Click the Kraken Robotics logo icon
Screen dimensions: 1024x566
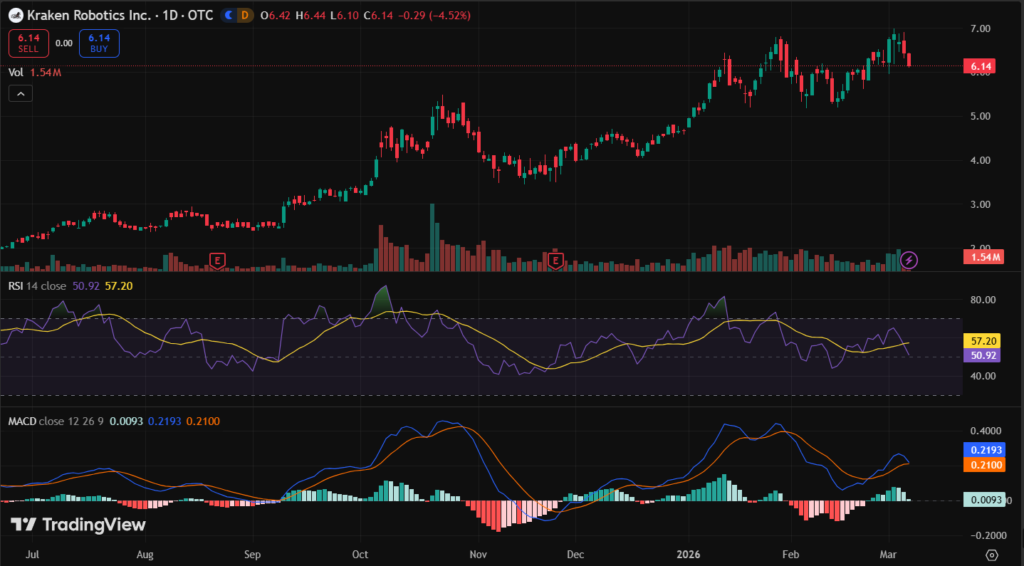(x=17, y=16)
